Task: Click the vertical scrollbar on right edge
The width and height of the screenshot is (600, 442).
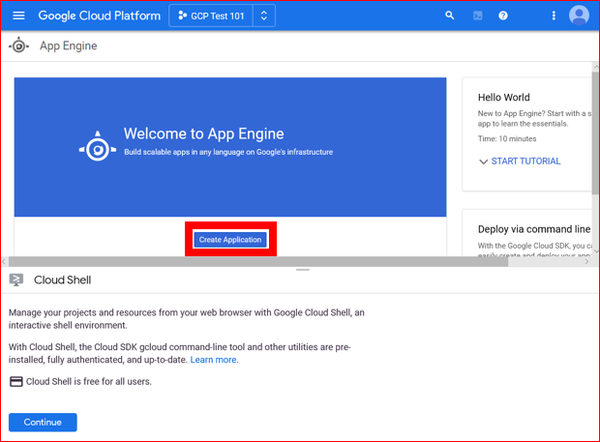Action: [x=595, y=134]
